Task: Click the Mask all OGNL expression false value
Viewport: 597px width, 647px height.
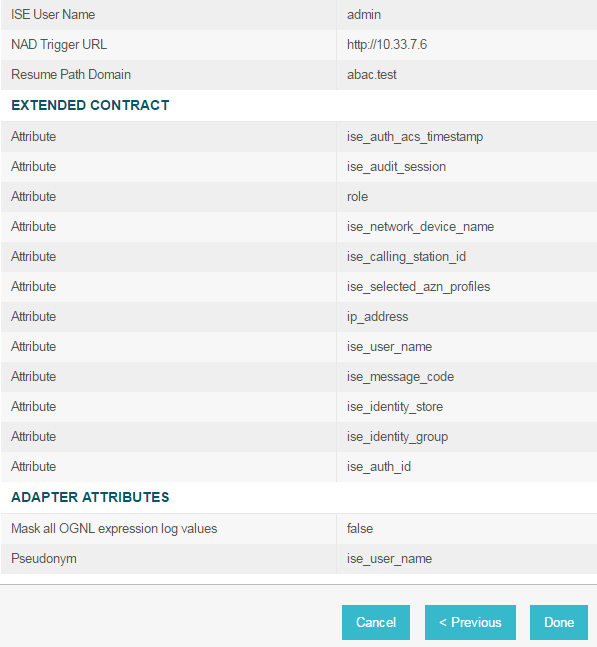Action: click(x=360, y=529)
